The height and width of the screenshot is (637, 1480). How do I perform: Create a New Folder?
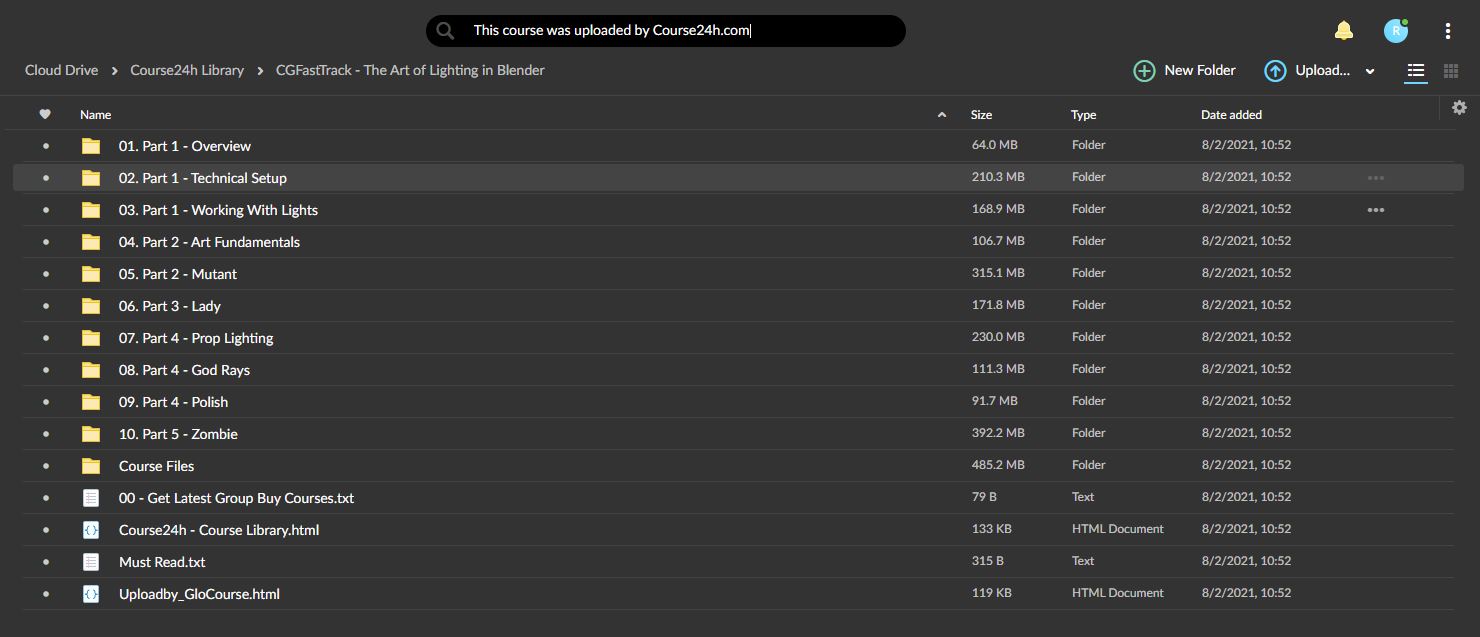click(x=1184, y=70)
